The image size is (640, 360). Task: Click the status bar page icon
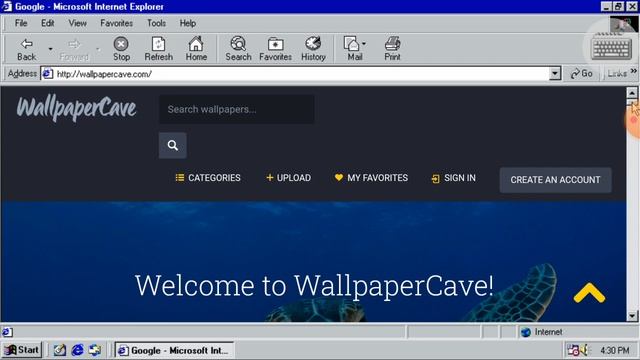(7, 332)
